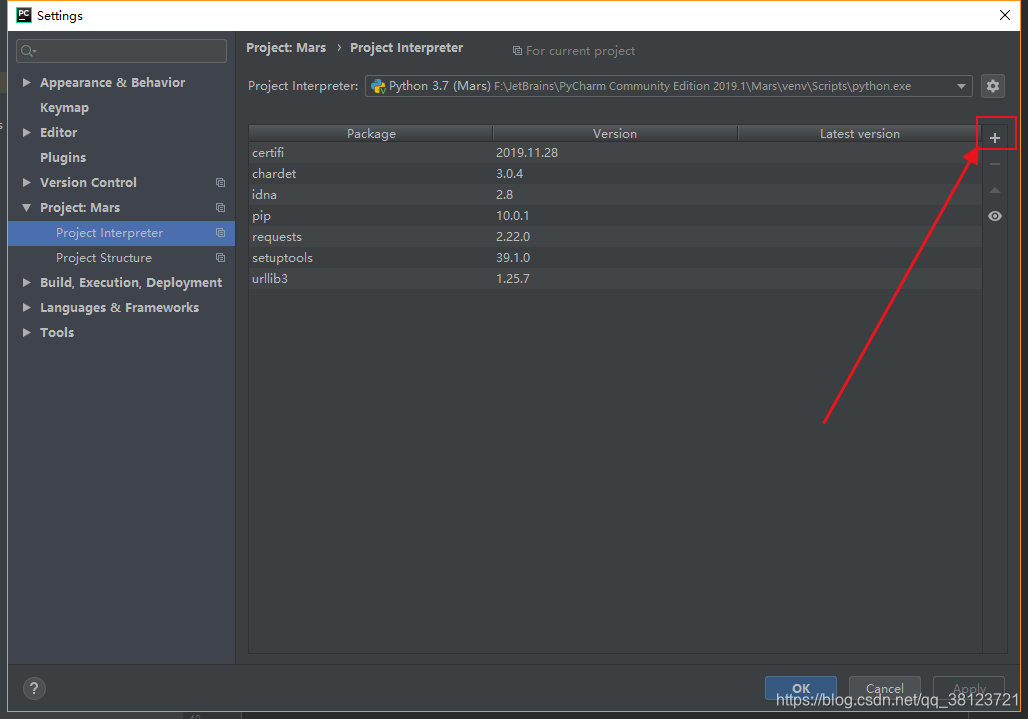Click the help question mark button

point(34,688)
